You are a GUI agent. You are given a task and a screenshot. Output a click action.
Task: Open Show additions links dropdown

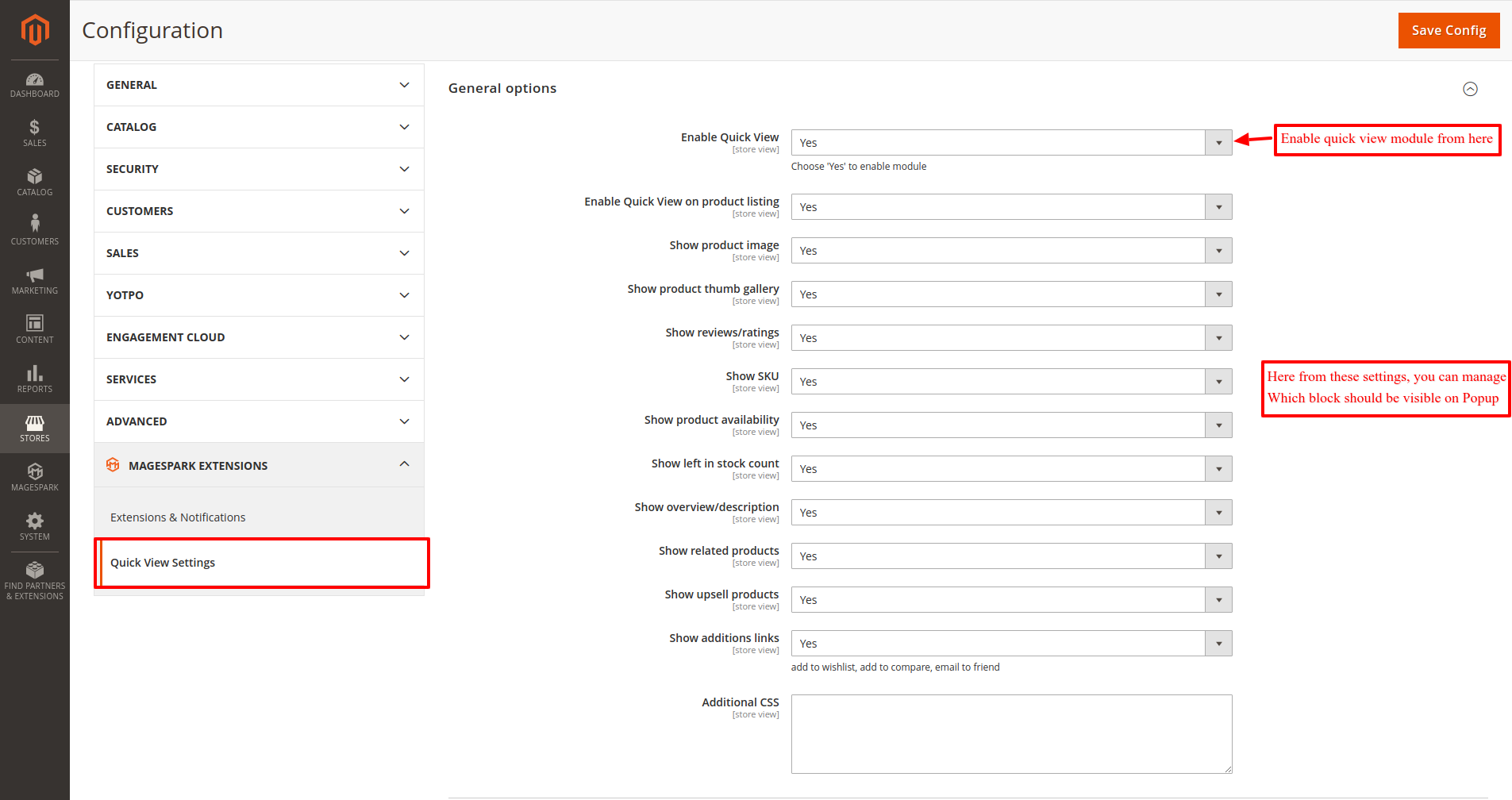[x=1011, y=644]
